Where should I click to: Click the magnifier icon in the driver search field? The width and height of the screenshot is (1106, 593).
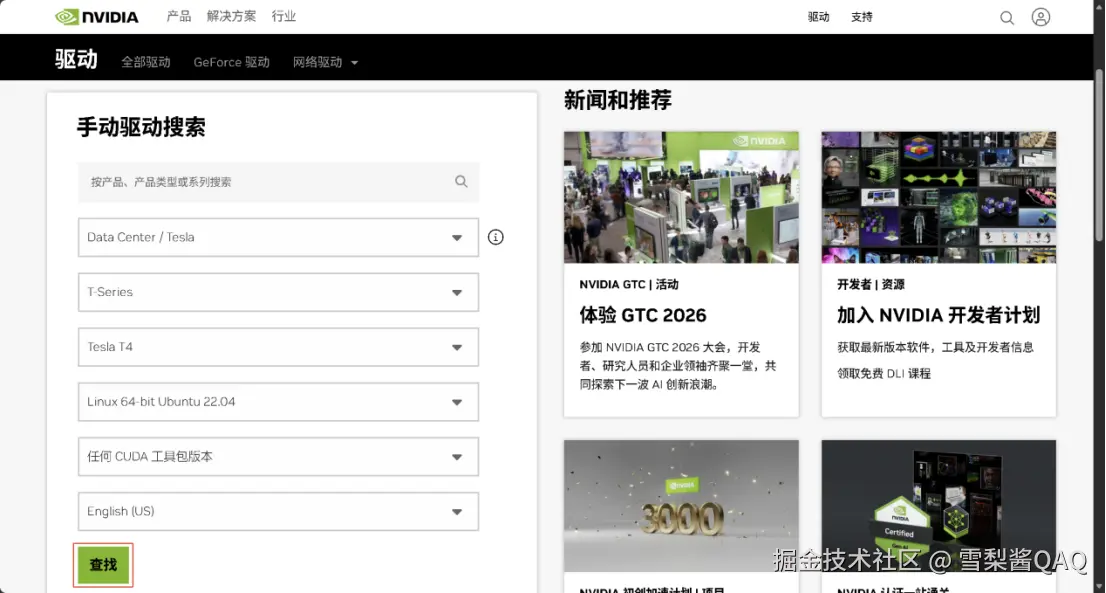pos(461,181)
